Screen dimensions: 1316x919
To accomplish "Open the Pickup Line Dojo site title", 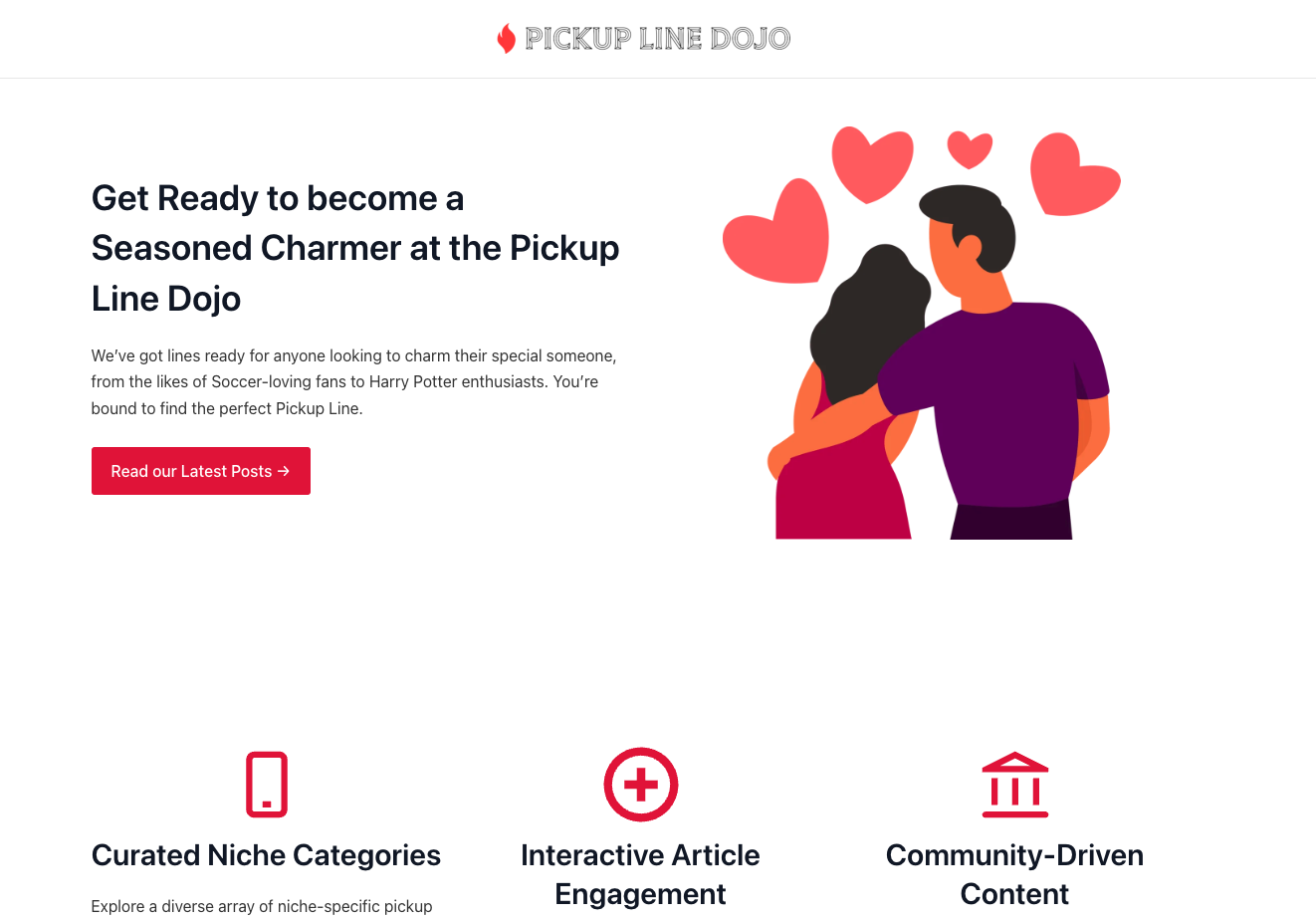I will point(657,39).
